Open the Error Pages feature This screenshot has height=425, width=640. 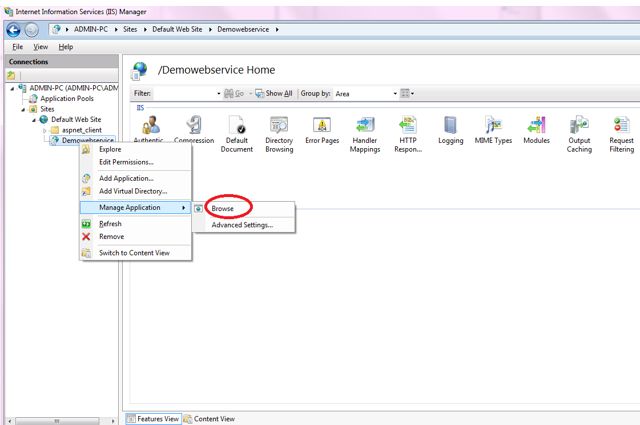coord(322,130)
